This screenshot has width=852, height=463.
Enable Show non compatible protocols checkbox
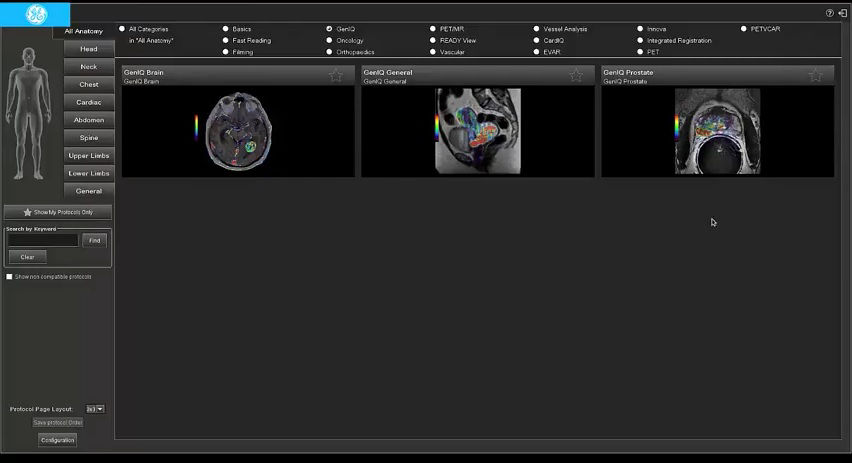tap(9, 277)
